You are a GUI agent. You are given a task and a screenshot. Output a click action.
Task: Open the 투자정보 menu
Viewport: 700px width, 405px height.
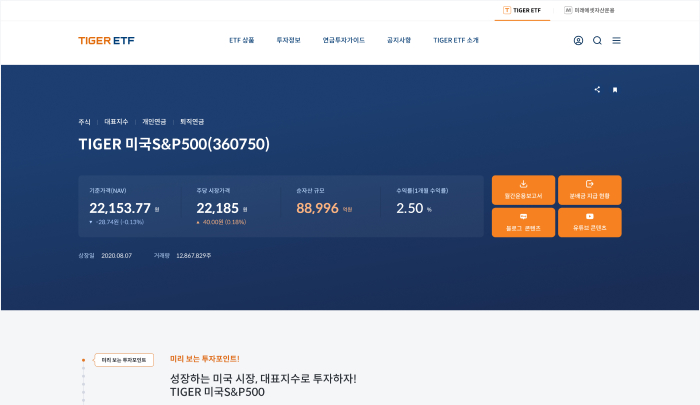point(288,40)
